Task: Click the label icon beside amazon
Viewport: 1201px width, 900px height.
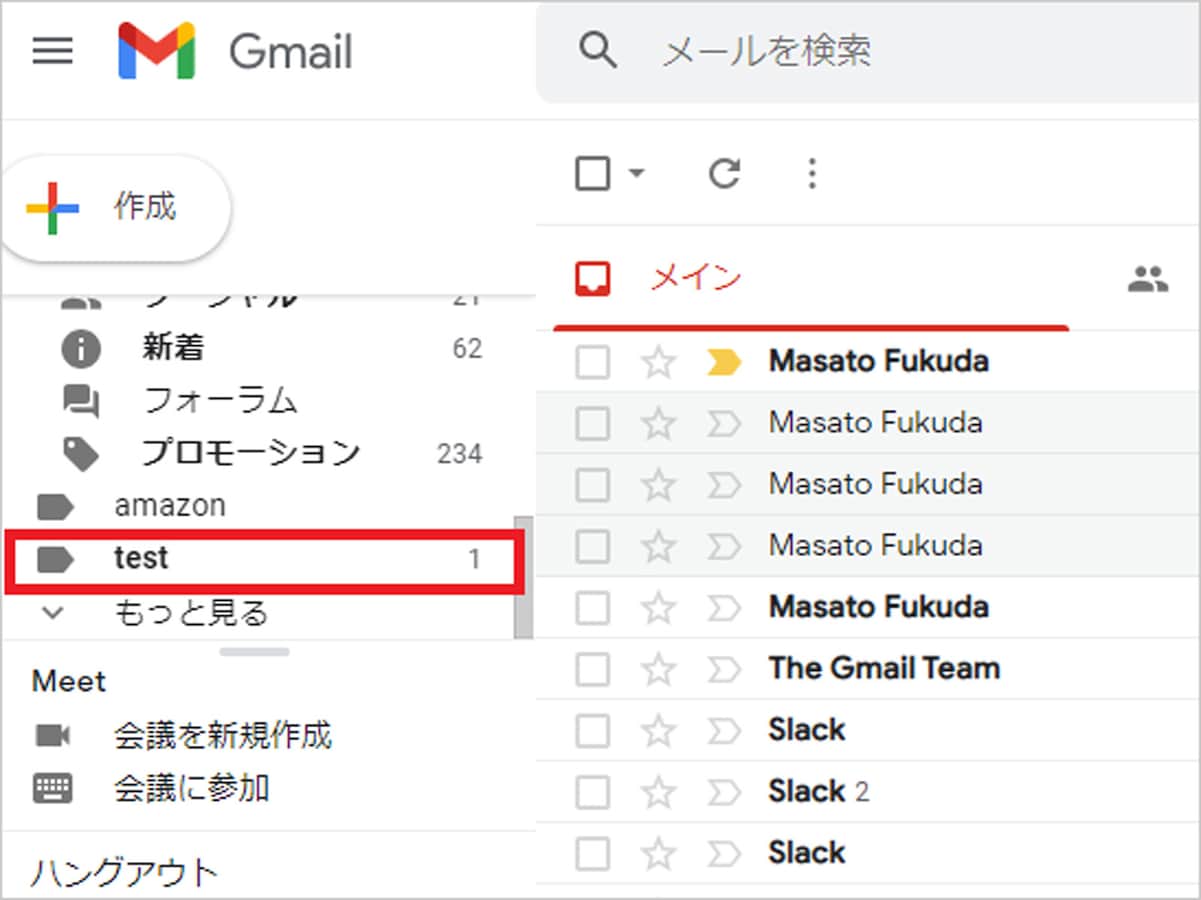Action: [x=56, y=507]
